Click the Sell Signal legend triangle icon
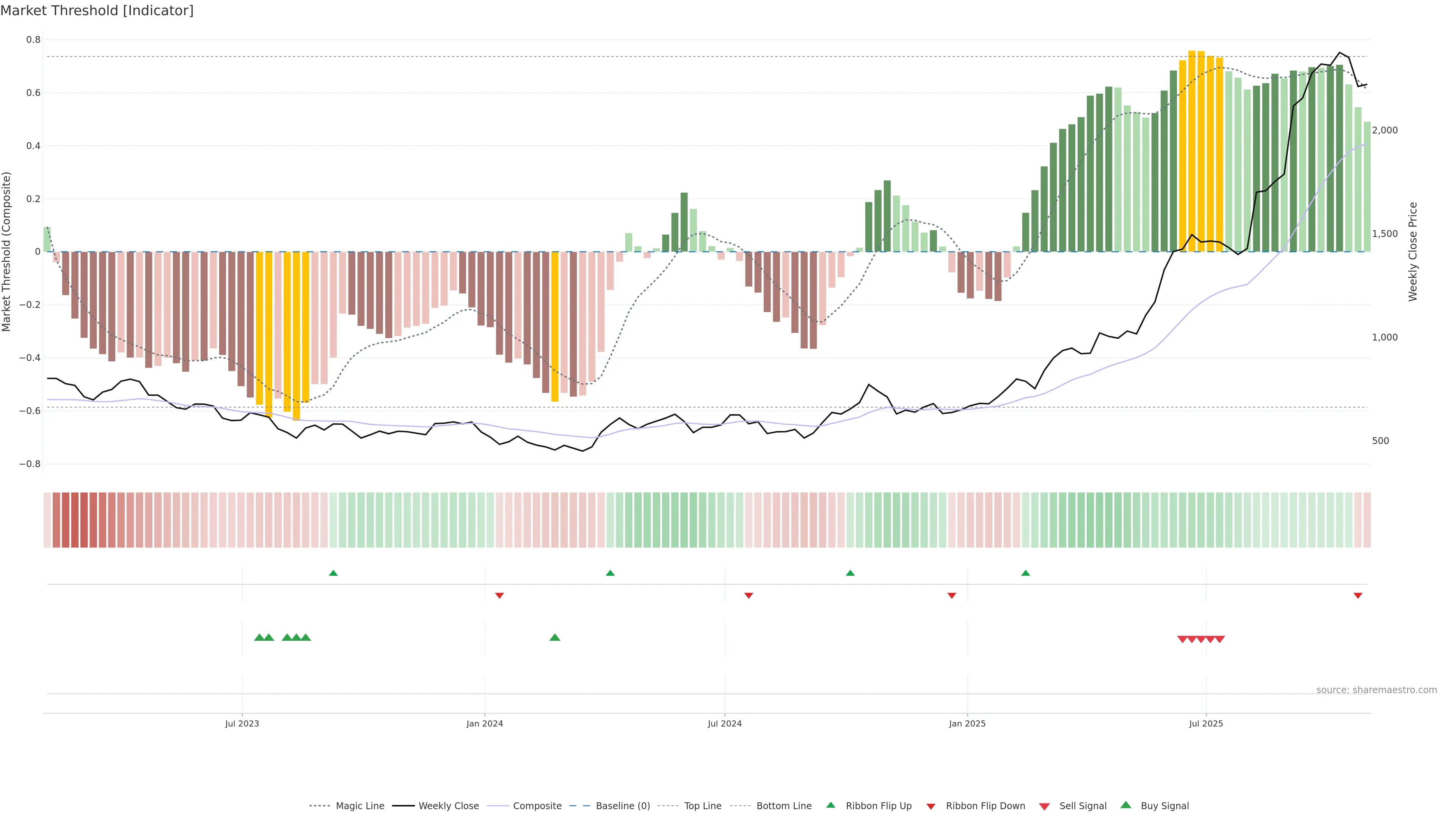1456x819 pixels. pos(1044,806)
